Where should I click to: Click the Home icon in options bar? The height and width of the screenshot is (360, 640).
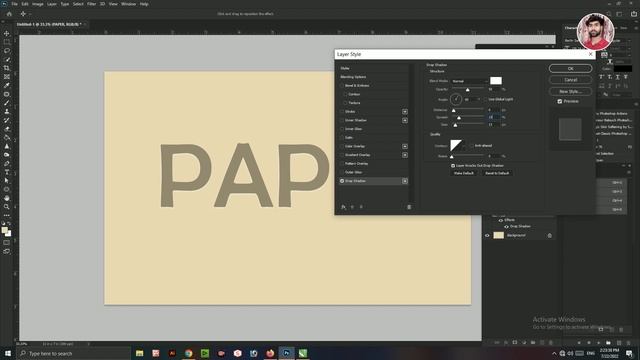pyautogui.click(x=9, y=14)
